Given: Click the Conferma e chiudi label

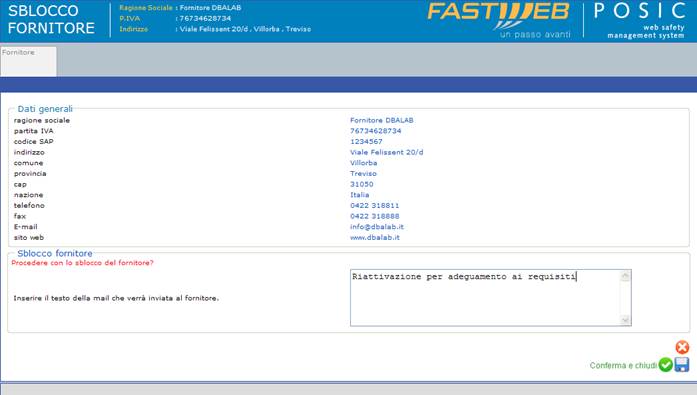Looking at the screenshot, I should pyautogui.click(x=623, y=365).
